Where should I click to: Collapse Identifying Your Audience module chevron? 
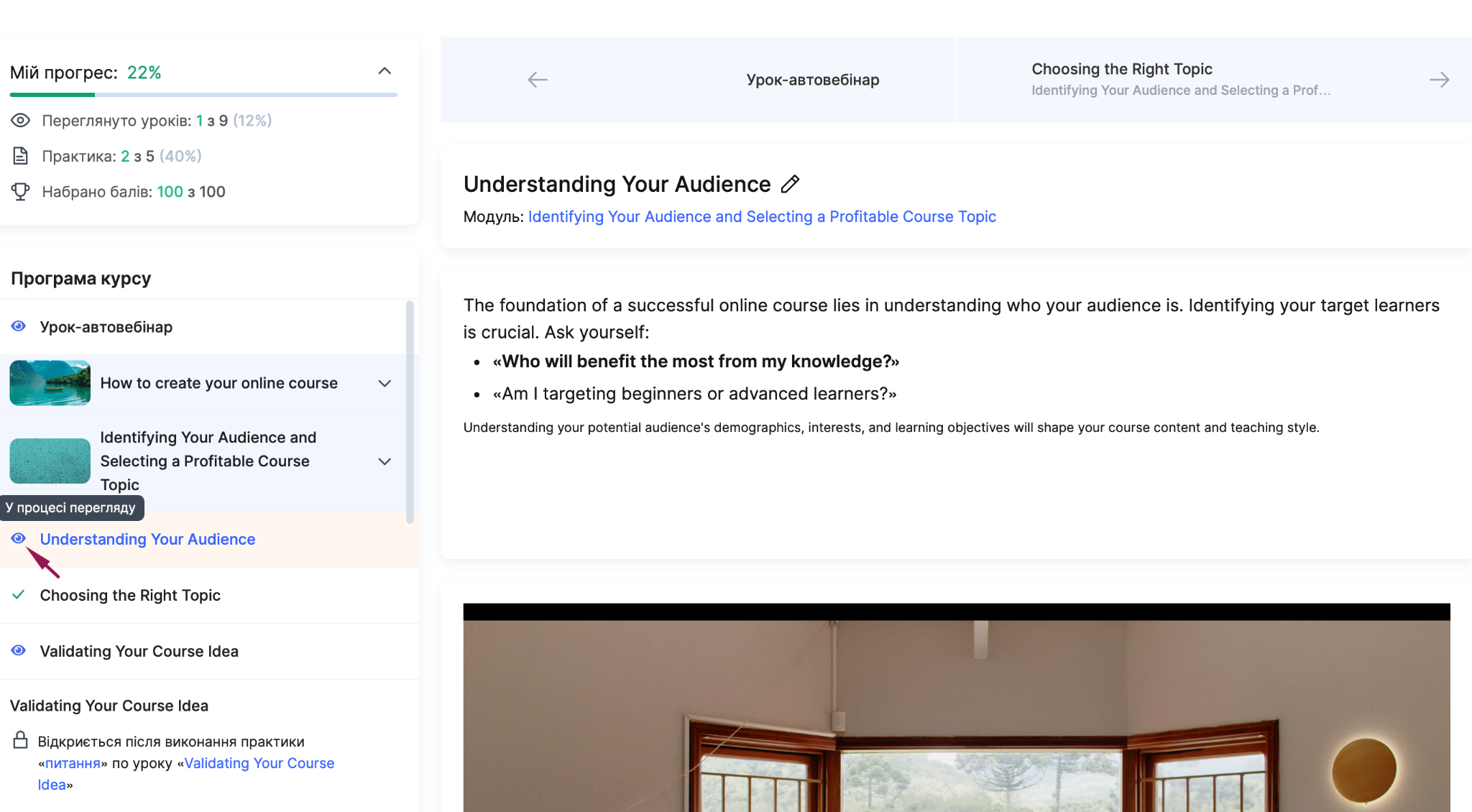click(x=385, y=461)
